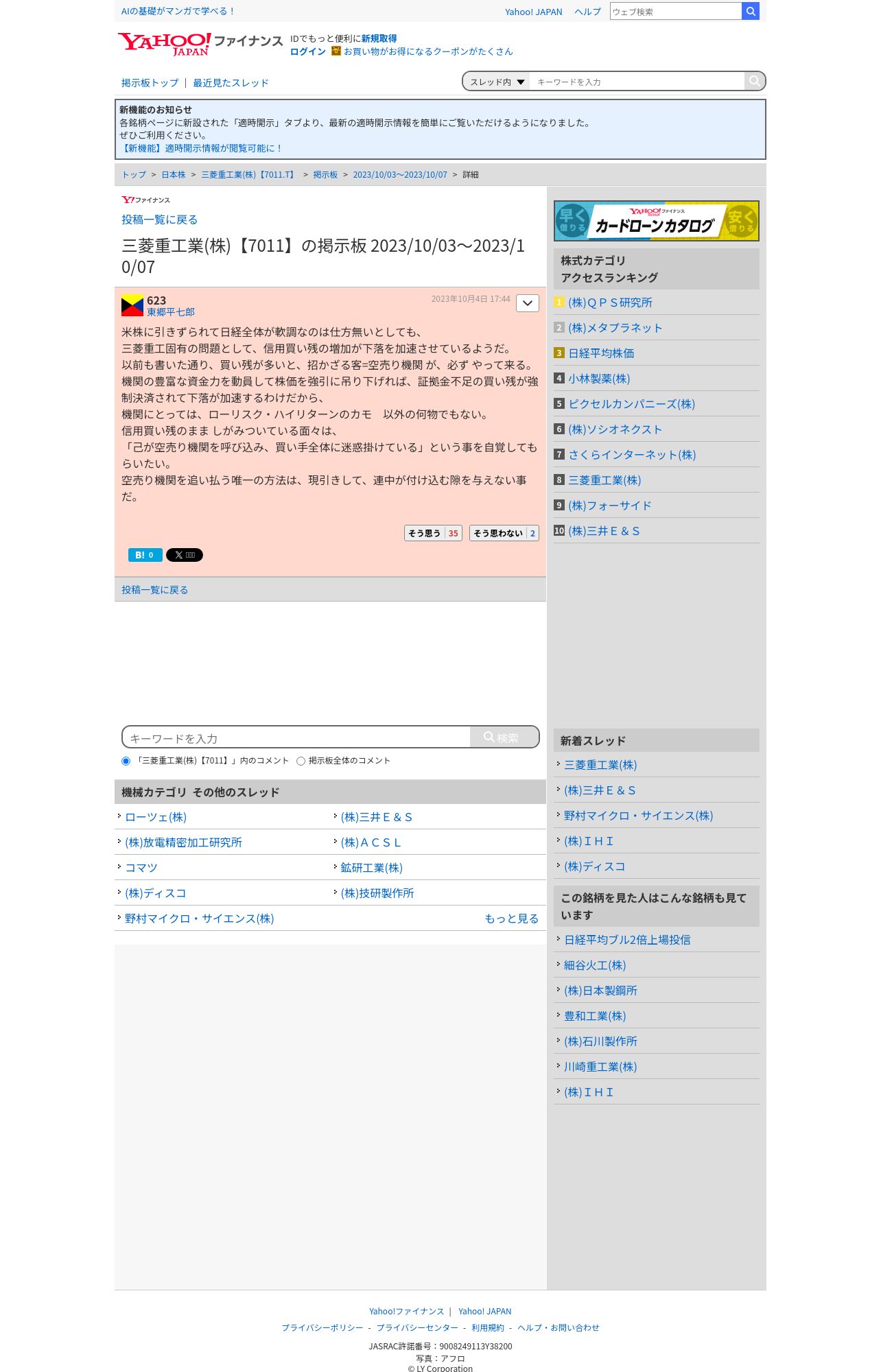Open 最近見たスレッド link
The image size is (881, 1372).
tap(231, 83)
